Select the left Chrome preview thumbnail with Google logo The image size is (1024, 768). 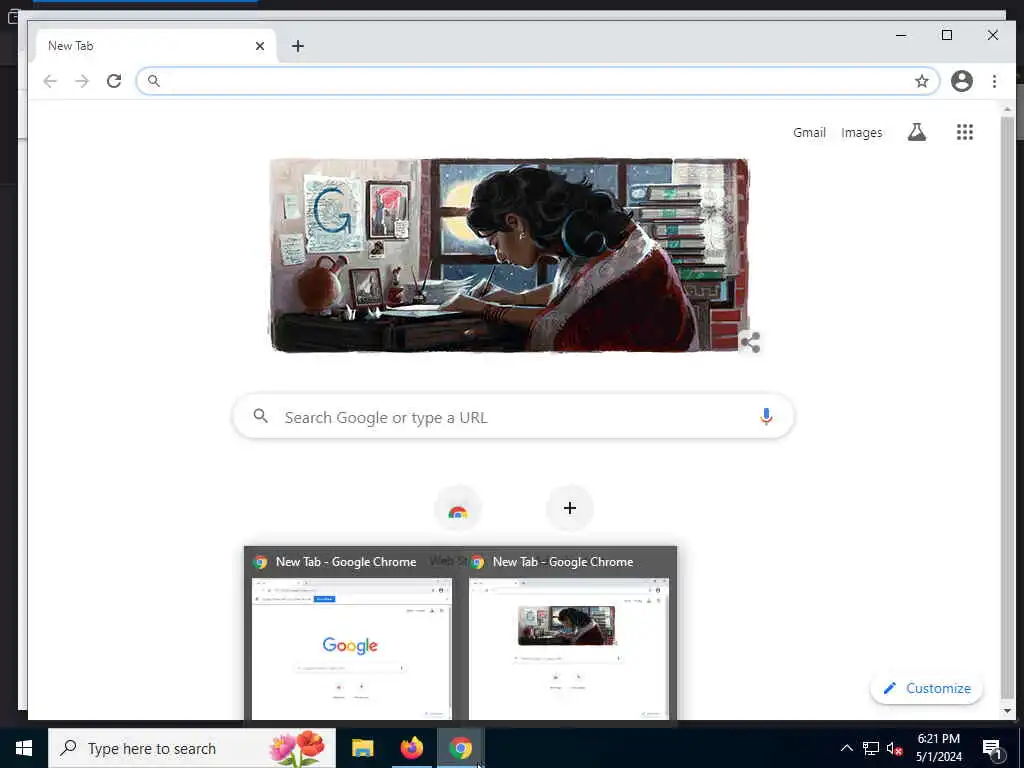[x=351, y=648]
